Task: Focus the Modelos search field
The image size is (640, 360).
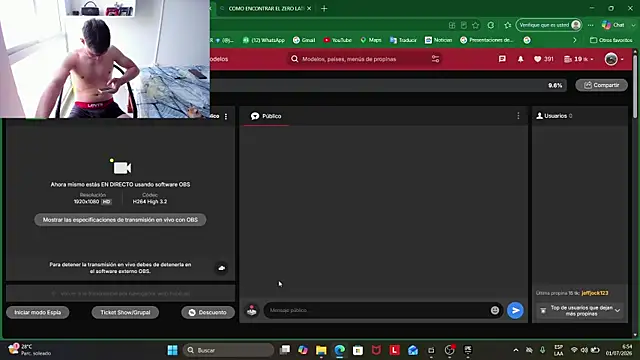Action: [364, 59]
